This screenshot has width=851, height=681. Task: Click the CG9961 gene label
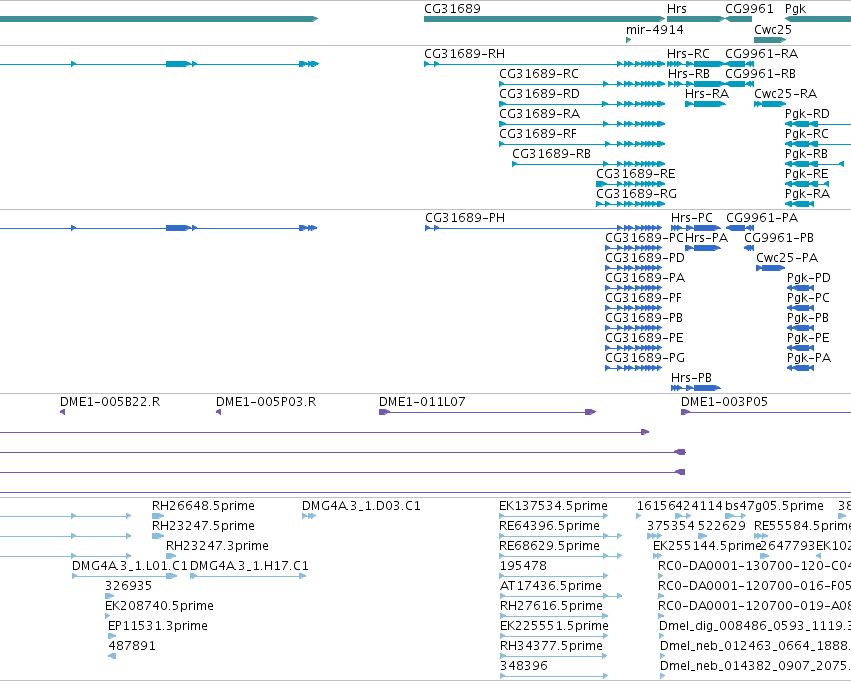tap(750, 9)
